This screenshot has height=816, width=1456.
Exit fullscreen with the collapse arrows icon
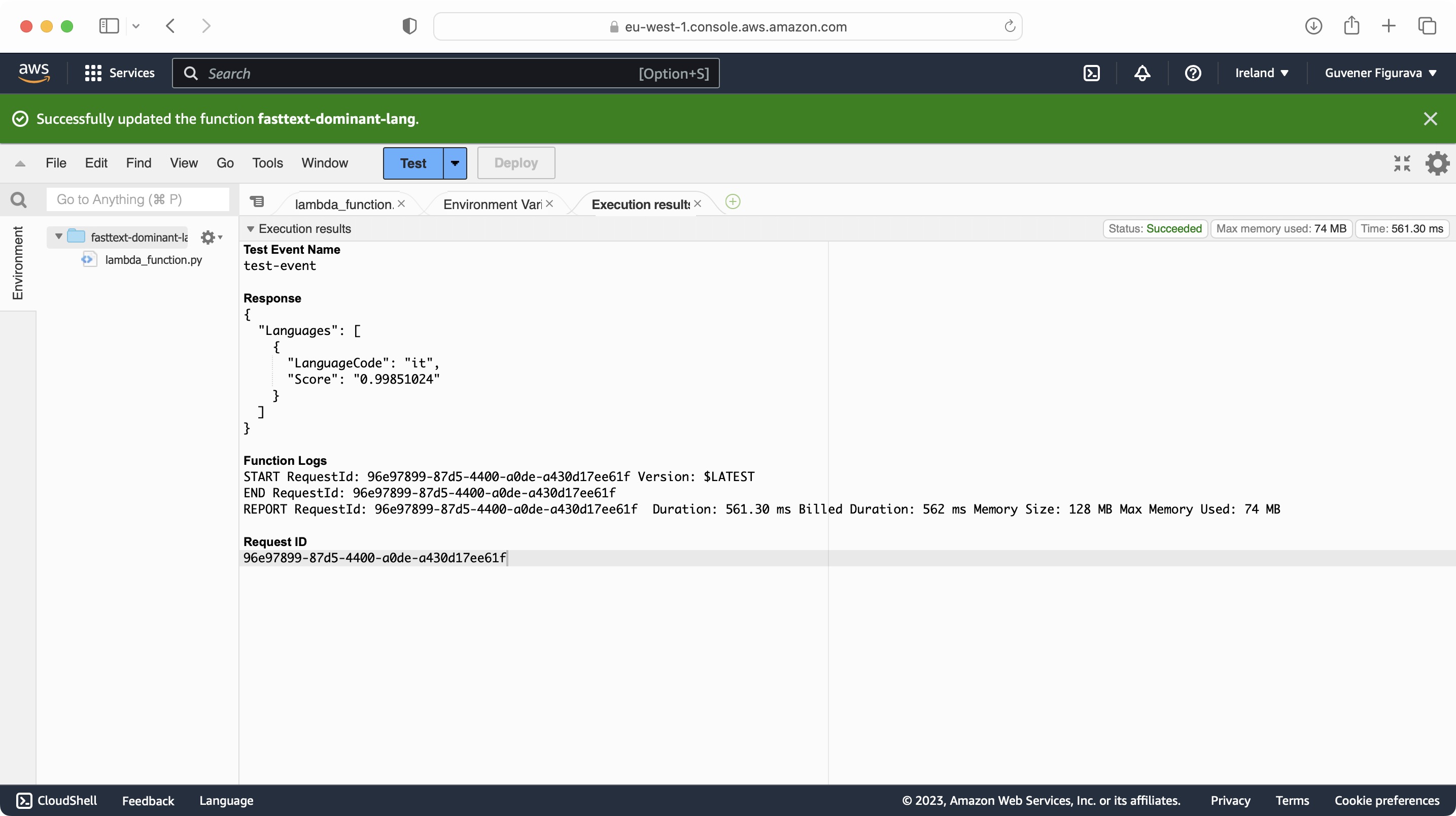(x=1402, y=163)
